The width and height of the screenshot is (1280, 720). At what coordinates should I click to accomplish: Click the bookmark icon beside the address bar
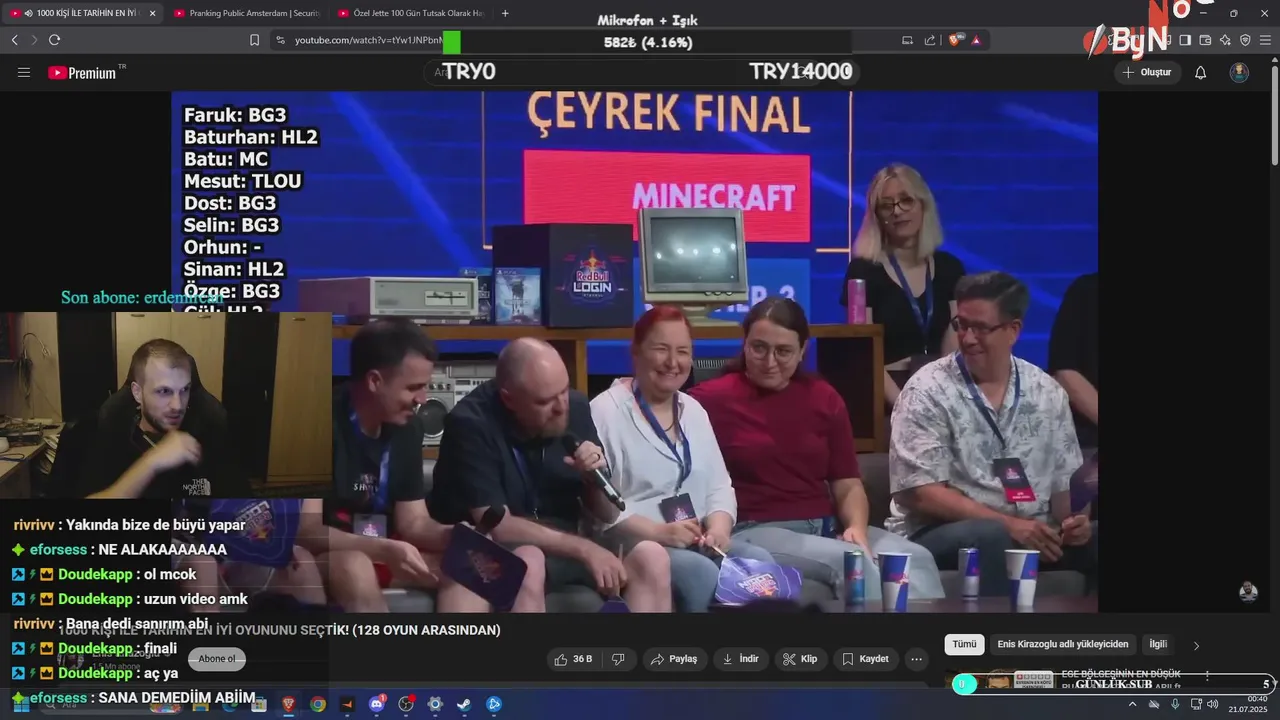254,40
